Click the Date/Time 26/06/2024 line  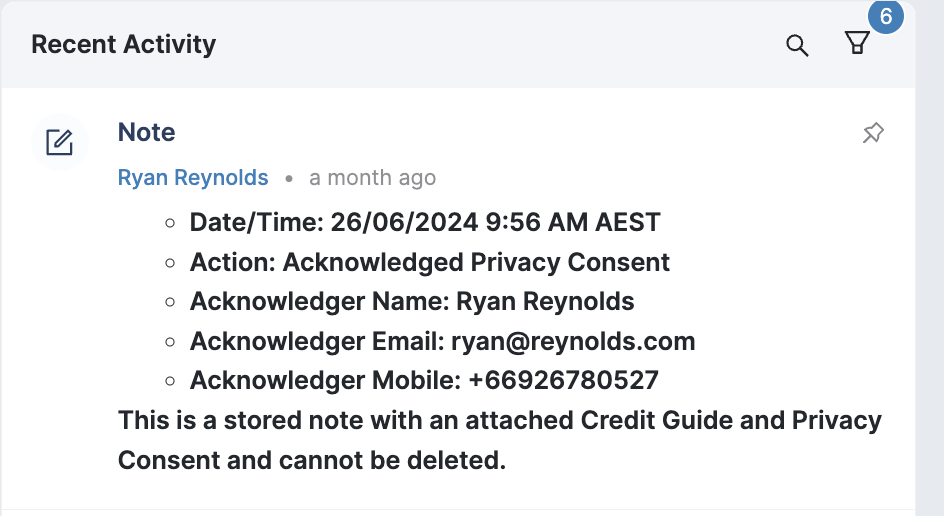click(425, 222)
